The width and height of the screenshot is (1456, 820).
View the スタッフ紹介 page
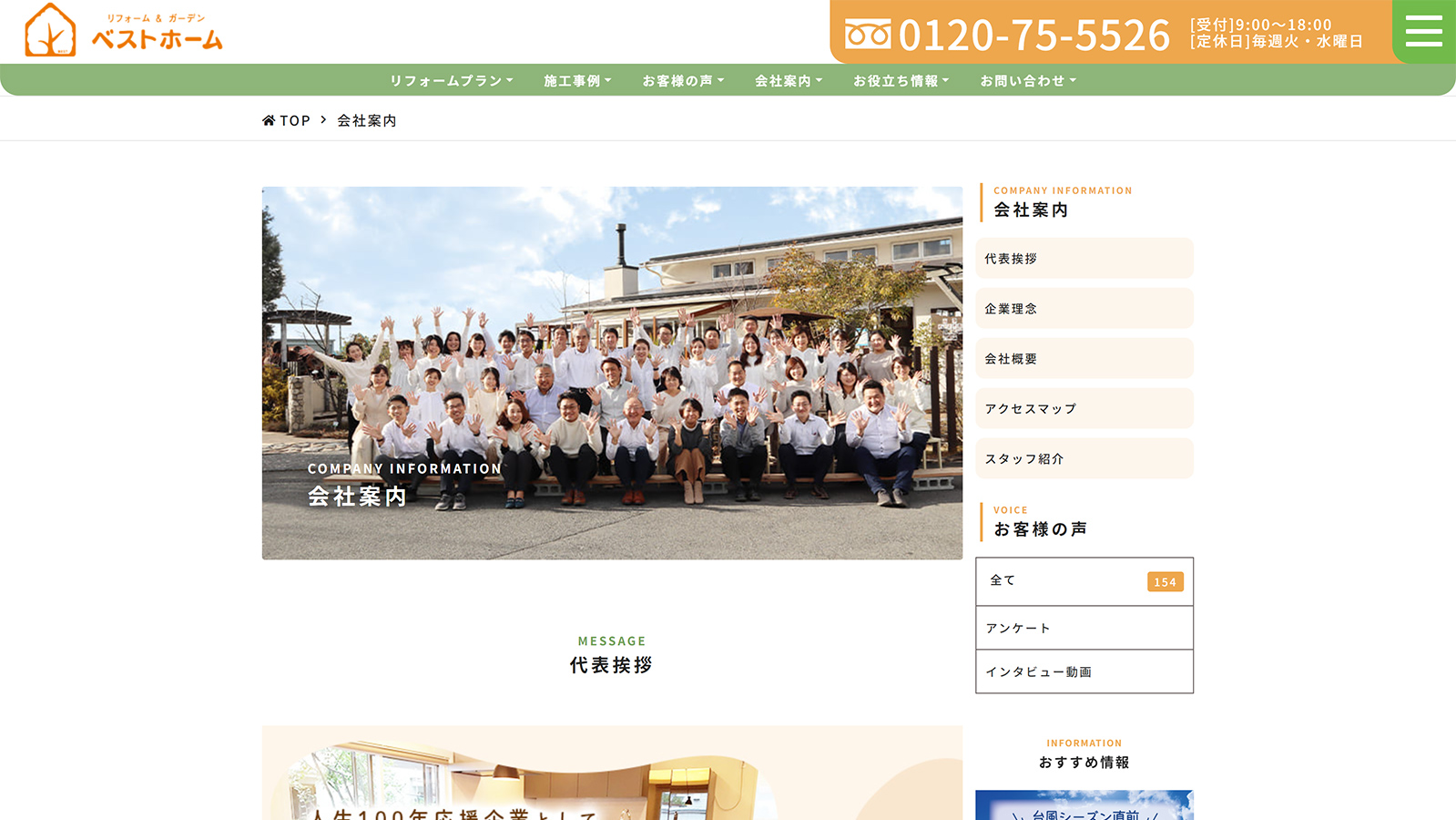pos(1084,459)
